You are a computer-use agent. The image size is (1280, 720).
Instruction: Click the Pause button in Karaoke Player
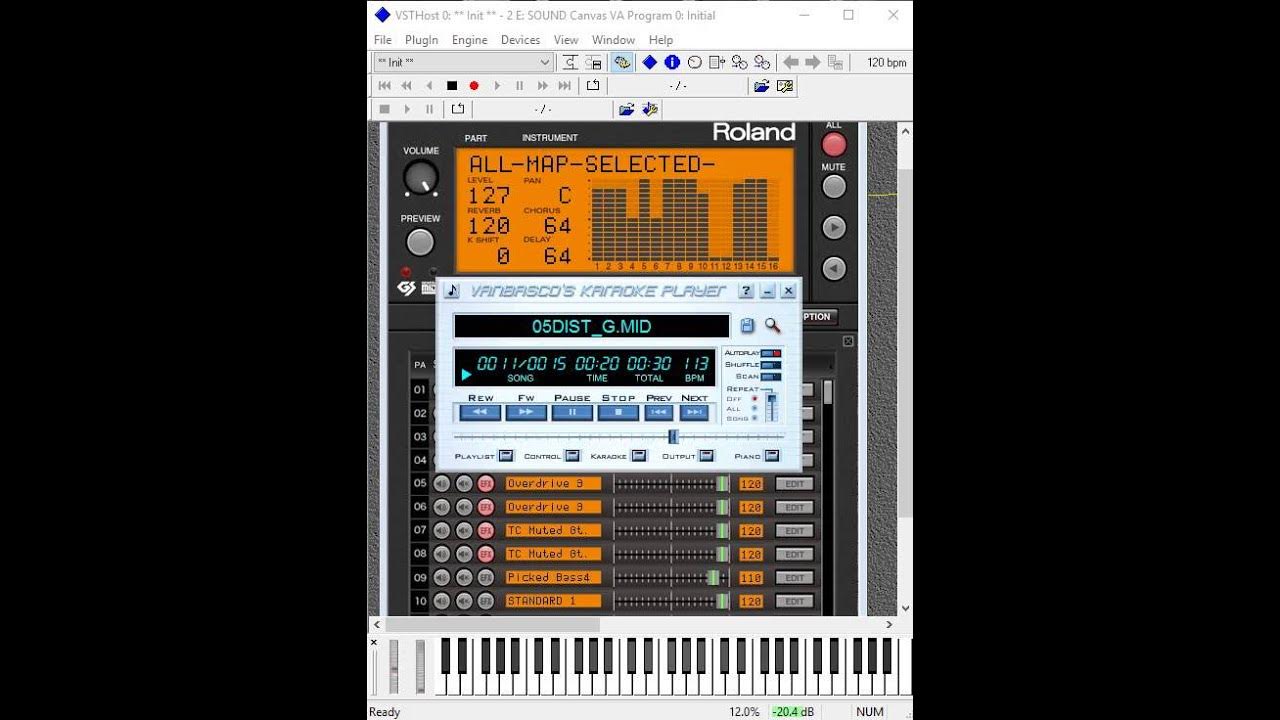[x=572, y=412]
